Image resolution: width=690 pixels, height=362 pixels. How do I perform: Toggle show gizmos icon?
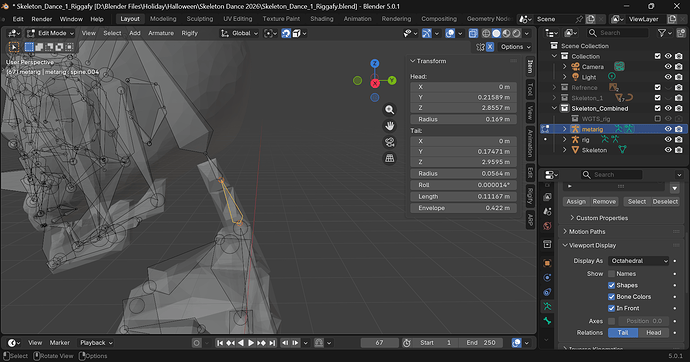[x=426, y=33]
